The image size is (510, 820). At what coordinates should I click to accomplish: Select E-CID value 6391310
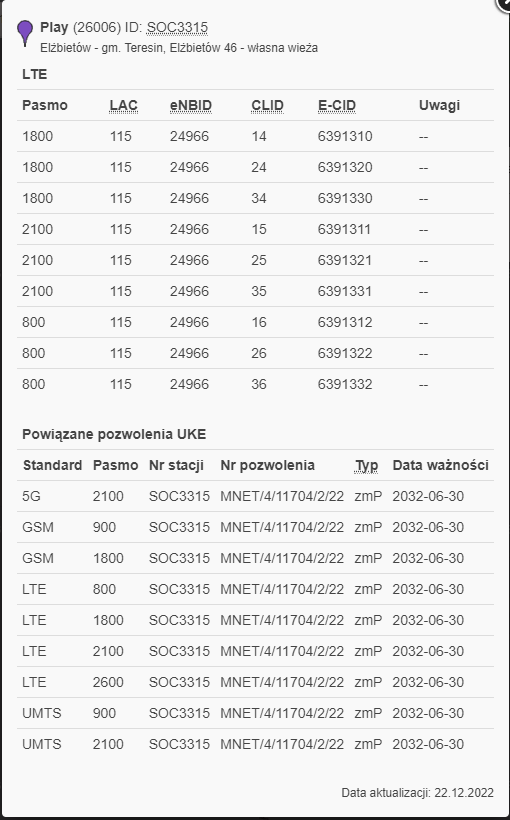(345, 136)
